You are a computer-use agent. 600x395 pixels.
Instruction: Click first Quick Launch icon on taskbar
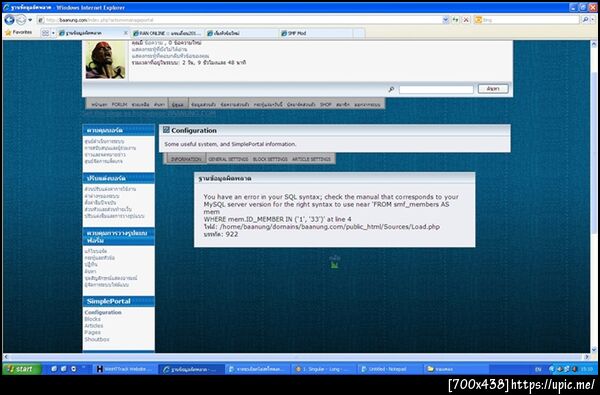click(54, 369)
